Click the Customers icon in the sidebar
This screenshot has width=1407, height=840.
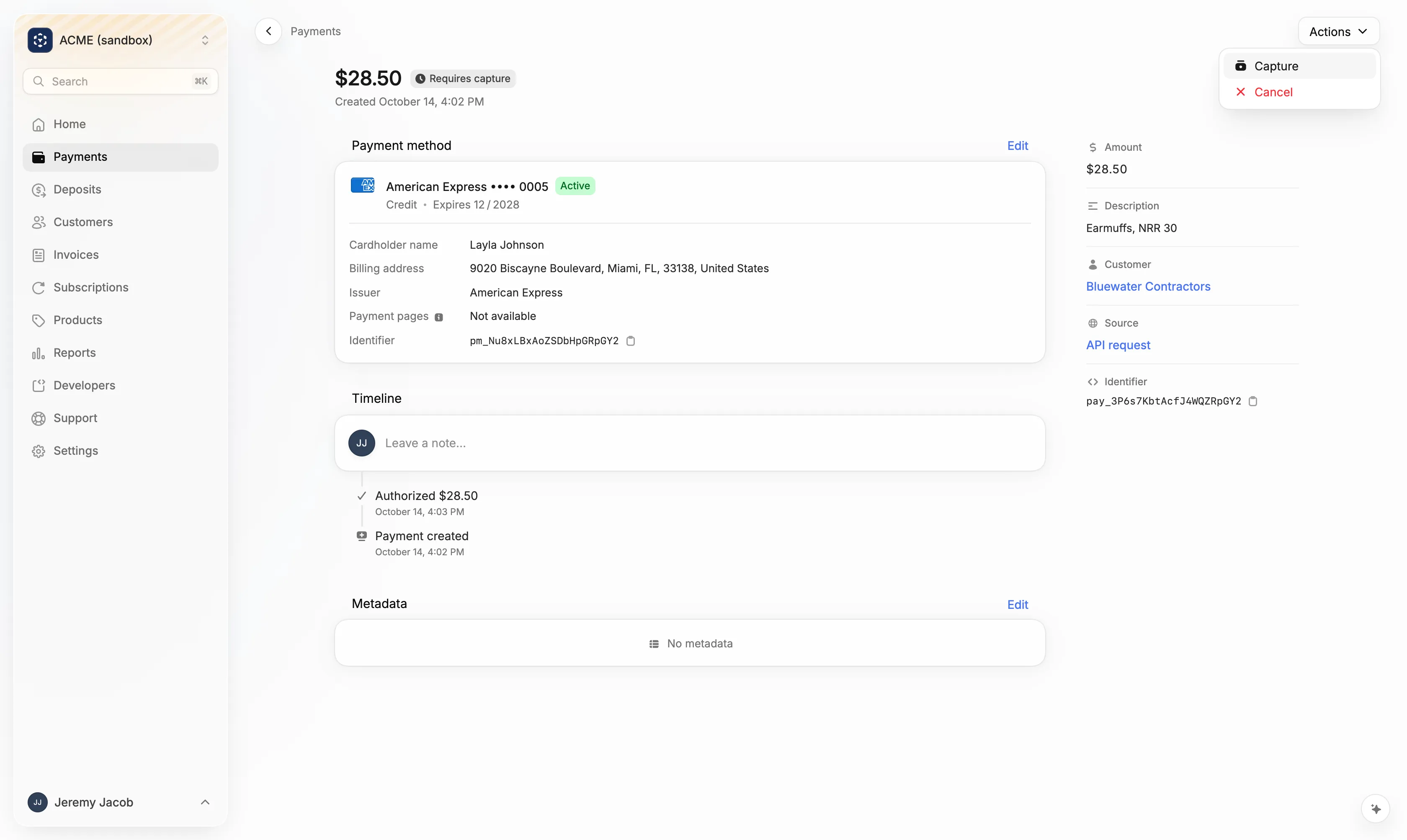[x=39, y=222]
